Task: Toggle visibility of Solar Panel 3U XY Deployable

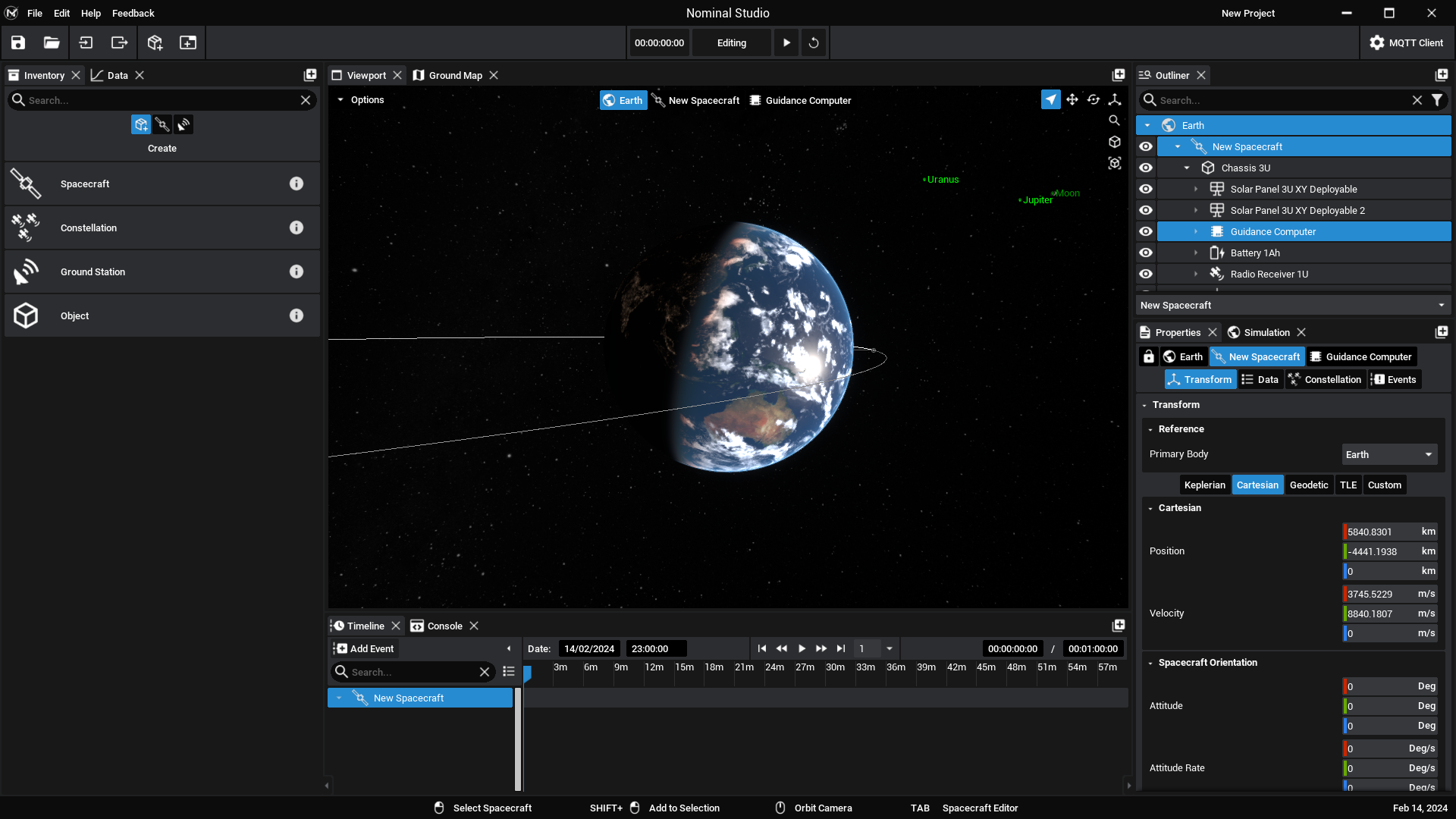Action: [1146, 189]
